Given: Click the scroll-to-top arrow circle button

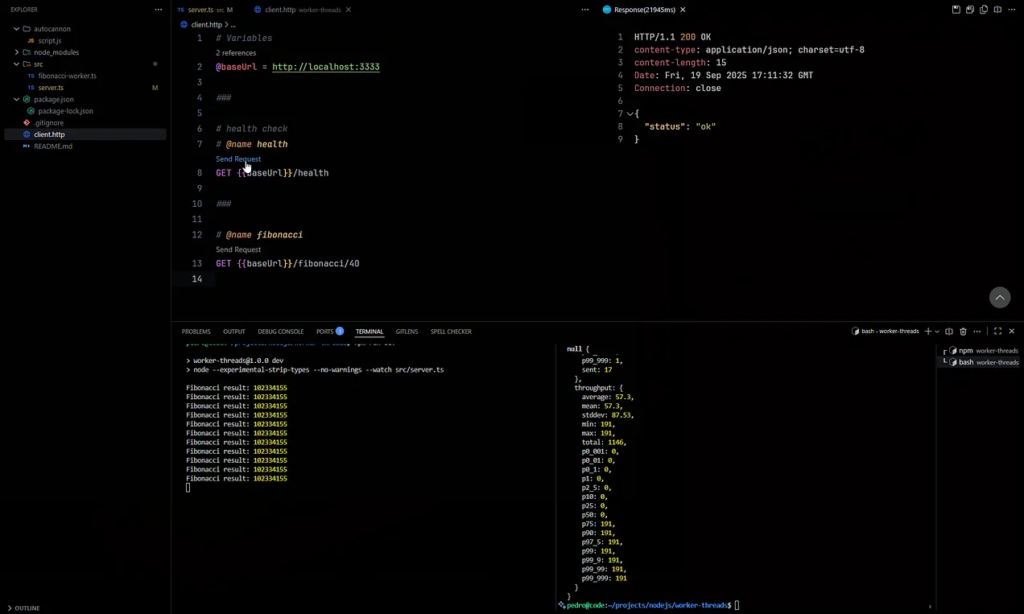Looking at the screenshot, I should (999, 297).
